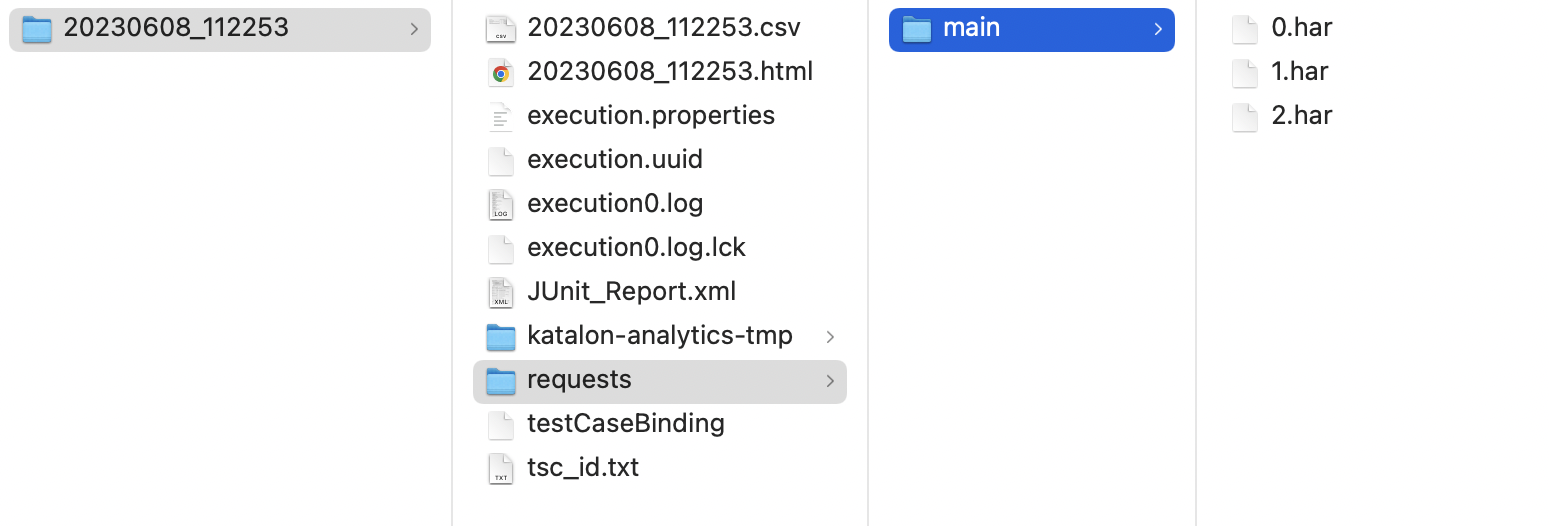This screenshot has height=526, width=1549.
Task: Click the main folder icon
Action: [917, 29]
